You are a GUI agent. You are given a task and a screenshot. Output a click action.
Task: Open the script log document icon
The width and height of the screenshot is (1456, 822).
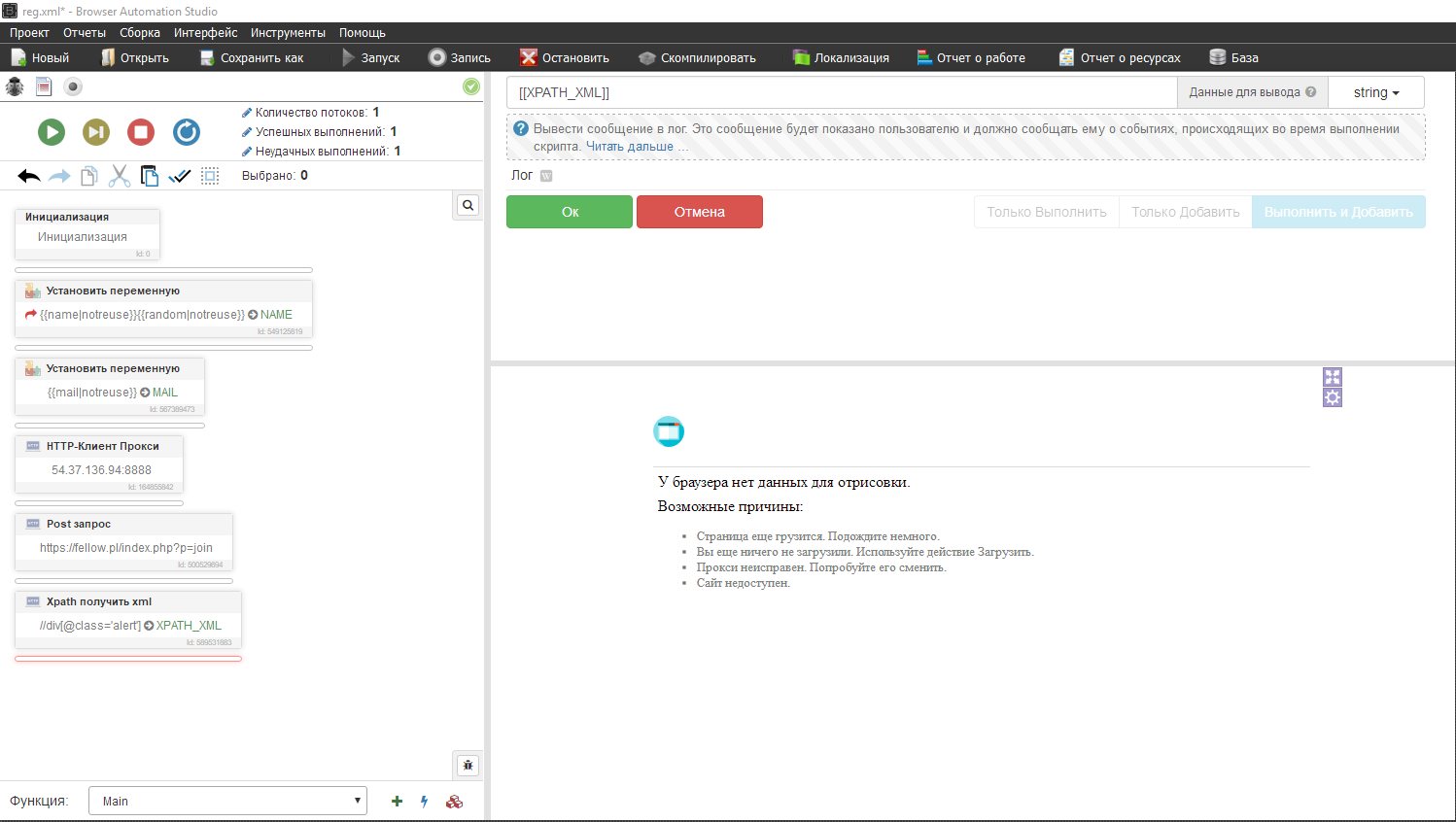[44, 86]
